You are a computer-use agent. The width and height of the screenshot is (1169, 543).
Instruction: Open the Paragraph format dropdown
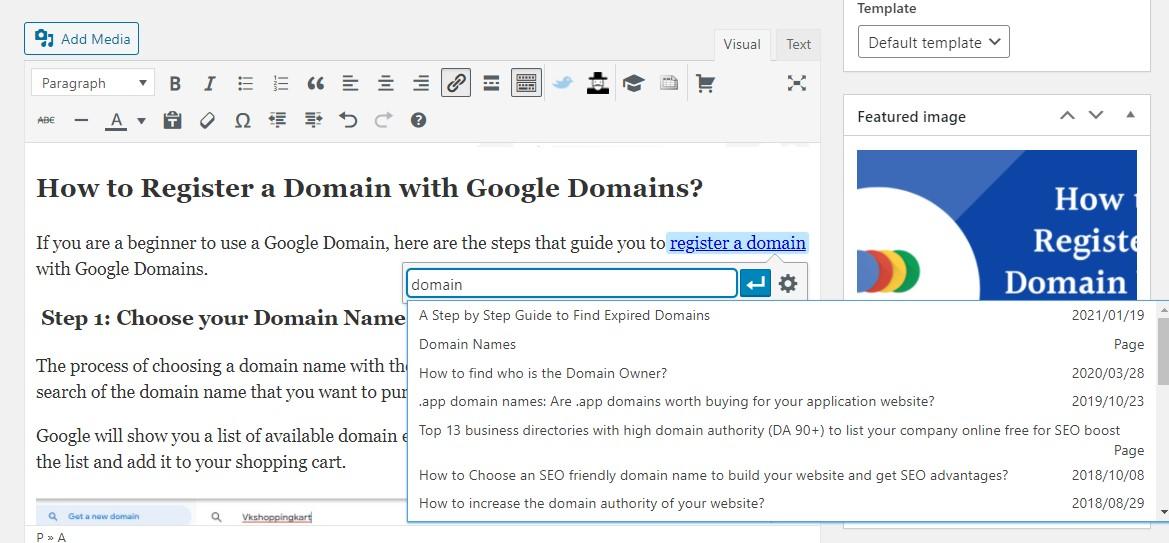pyautogui.click(x=92, y=84)
